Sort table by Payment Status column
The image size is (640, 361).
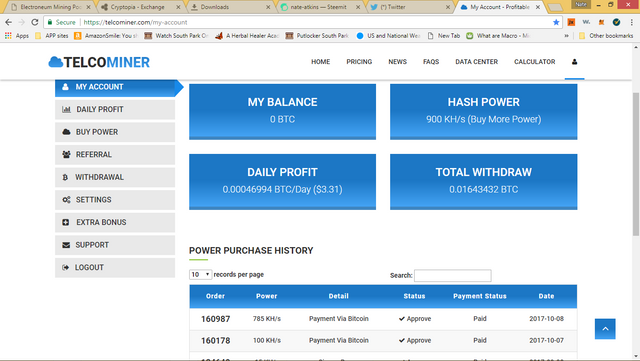[480, 296]
